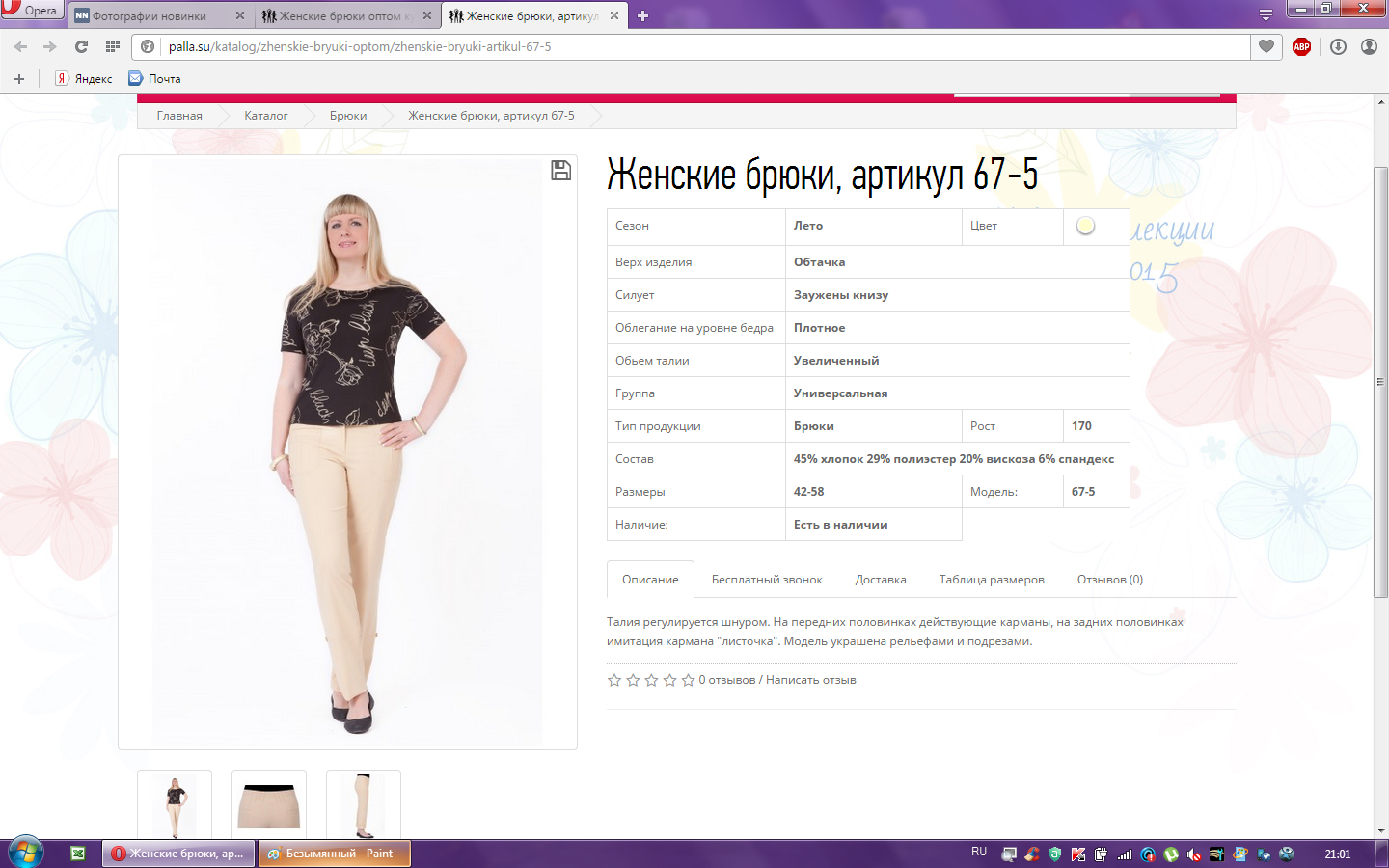Rate three stars
Image resolution: width=1389 pixels, height=868 pixels.
tap(651, 680)
